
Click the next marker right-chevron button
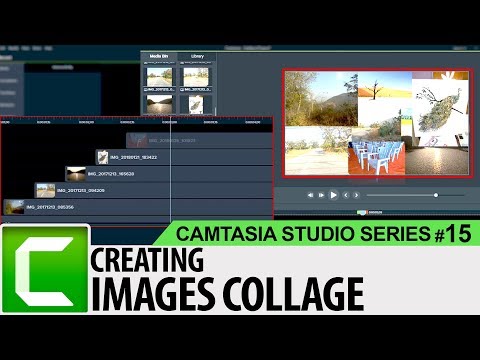(x=356, y=195)
